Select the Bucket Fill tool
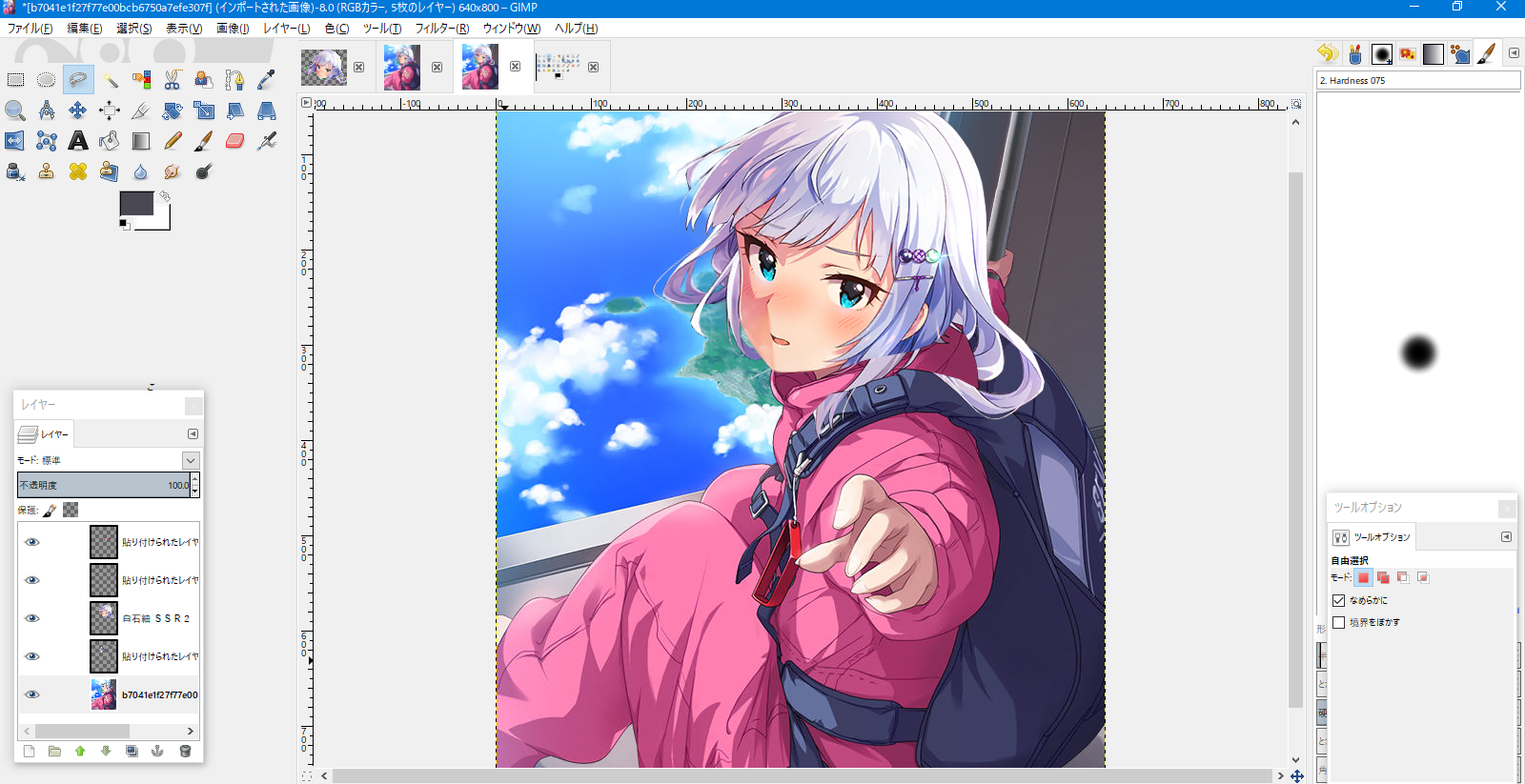This screenshot has width=1525, height=784. pyautogui.click(x=110, y=141)
